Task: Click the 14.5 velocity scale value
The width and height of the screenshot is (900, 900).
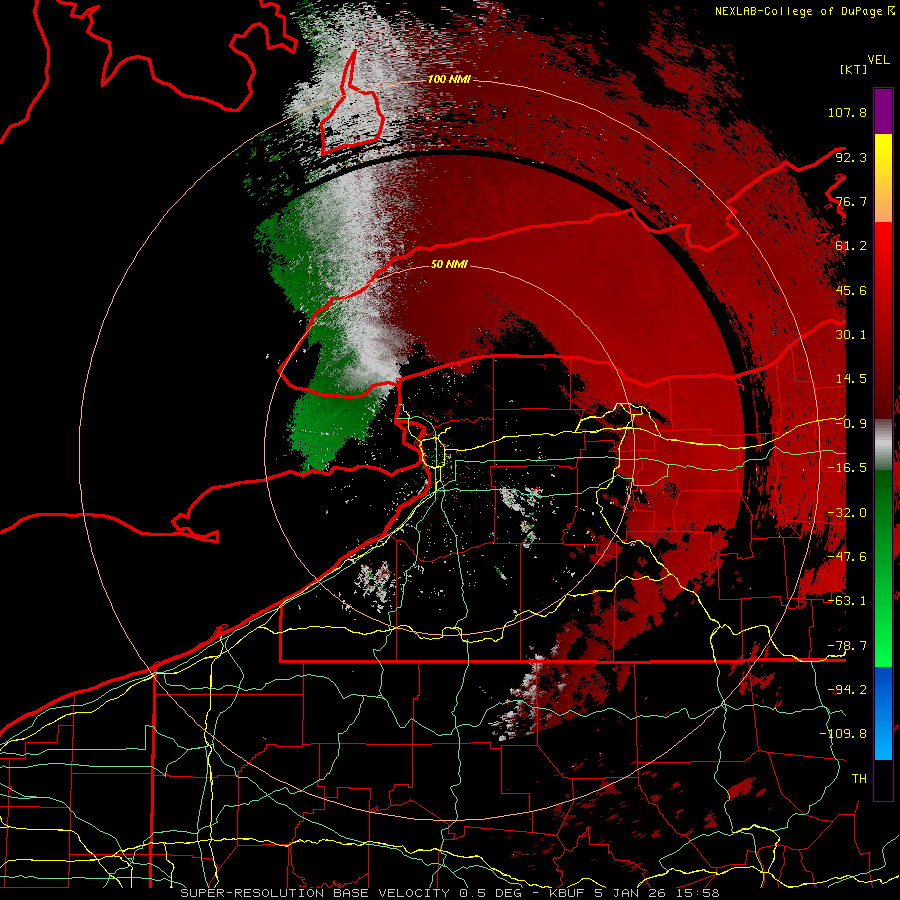Action: coord(851,379)
